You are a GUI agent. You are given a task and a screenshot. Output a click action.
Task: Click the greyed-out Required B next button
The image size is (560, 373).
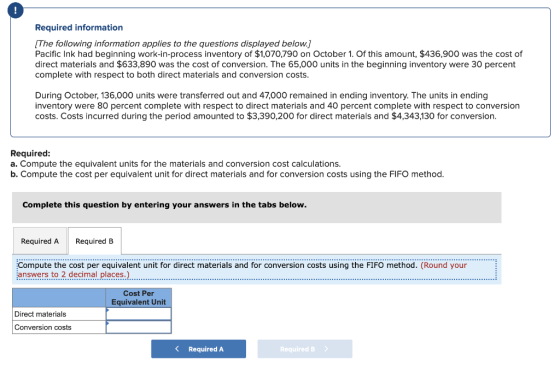pyautogui.click(x=305, y=349)
